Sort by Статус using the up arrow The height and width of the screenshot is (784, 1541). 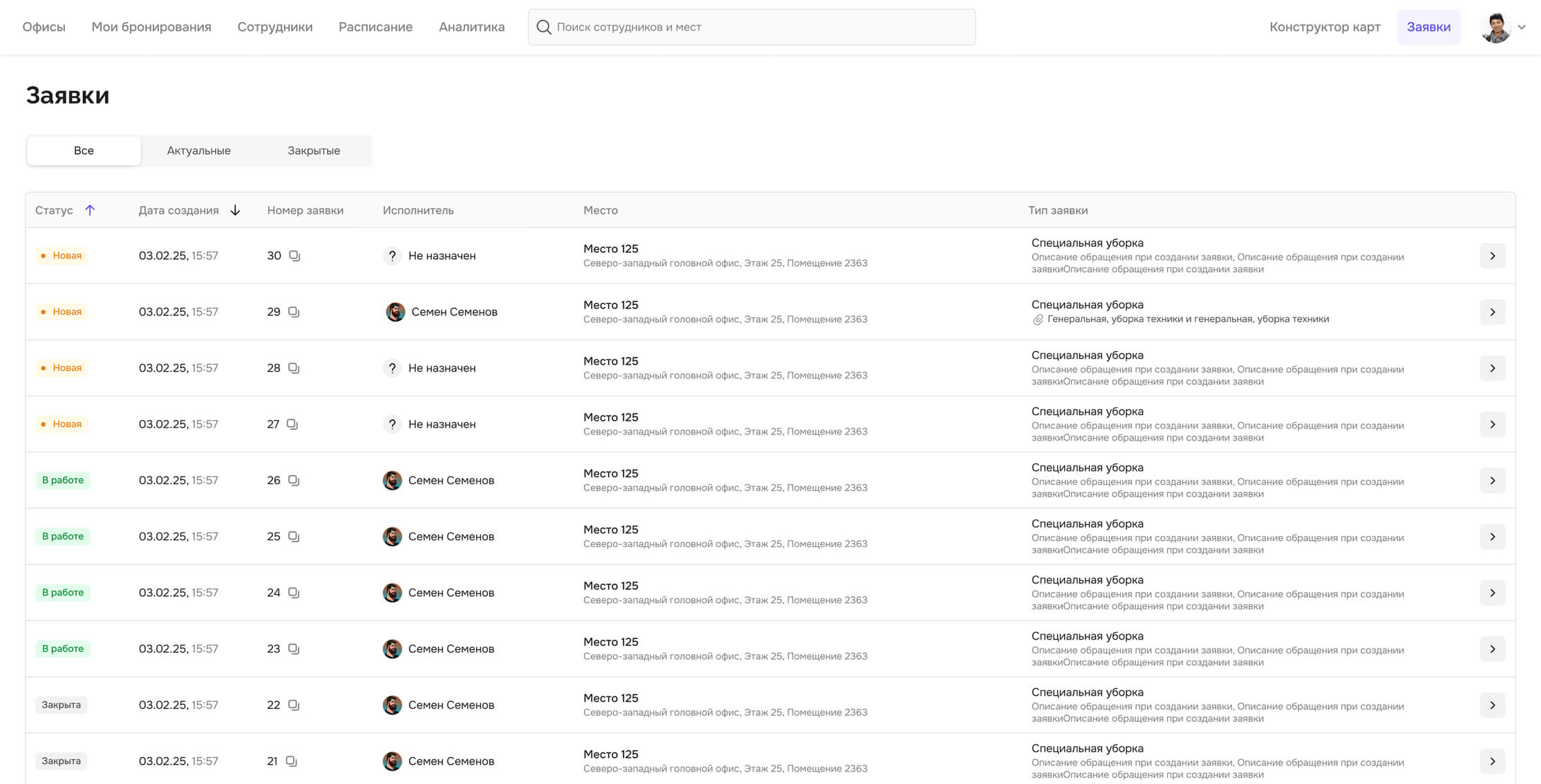(90, 210)
